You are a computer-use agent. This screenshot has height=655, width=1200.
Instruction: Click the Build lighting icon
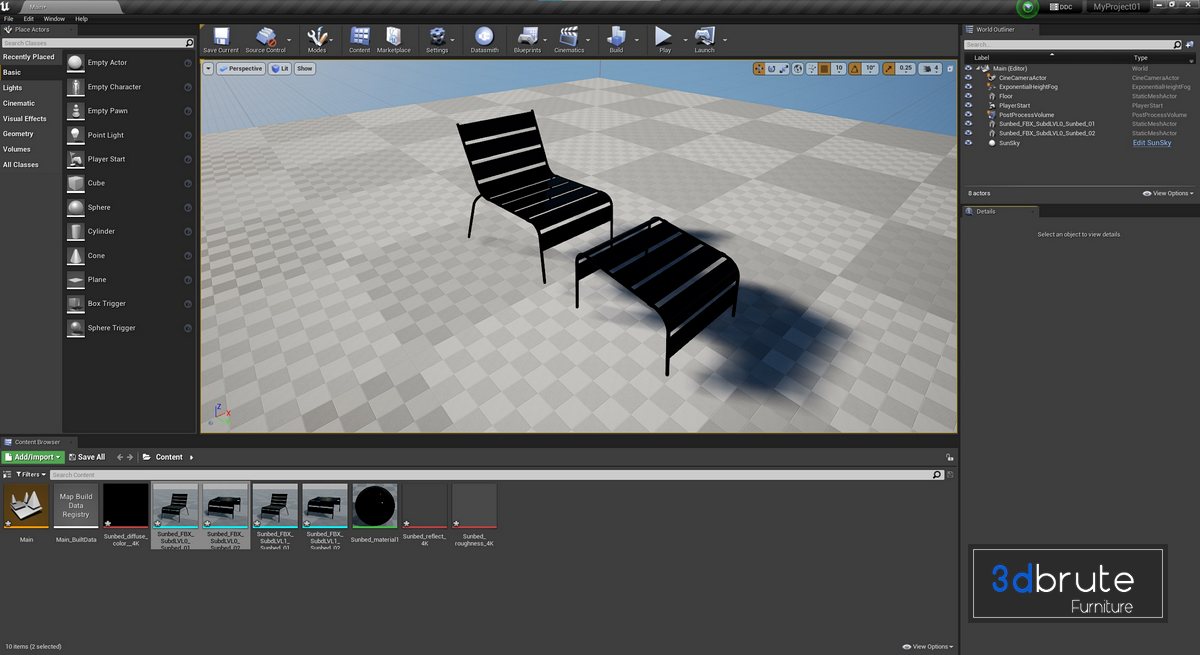tap(616, 38)
